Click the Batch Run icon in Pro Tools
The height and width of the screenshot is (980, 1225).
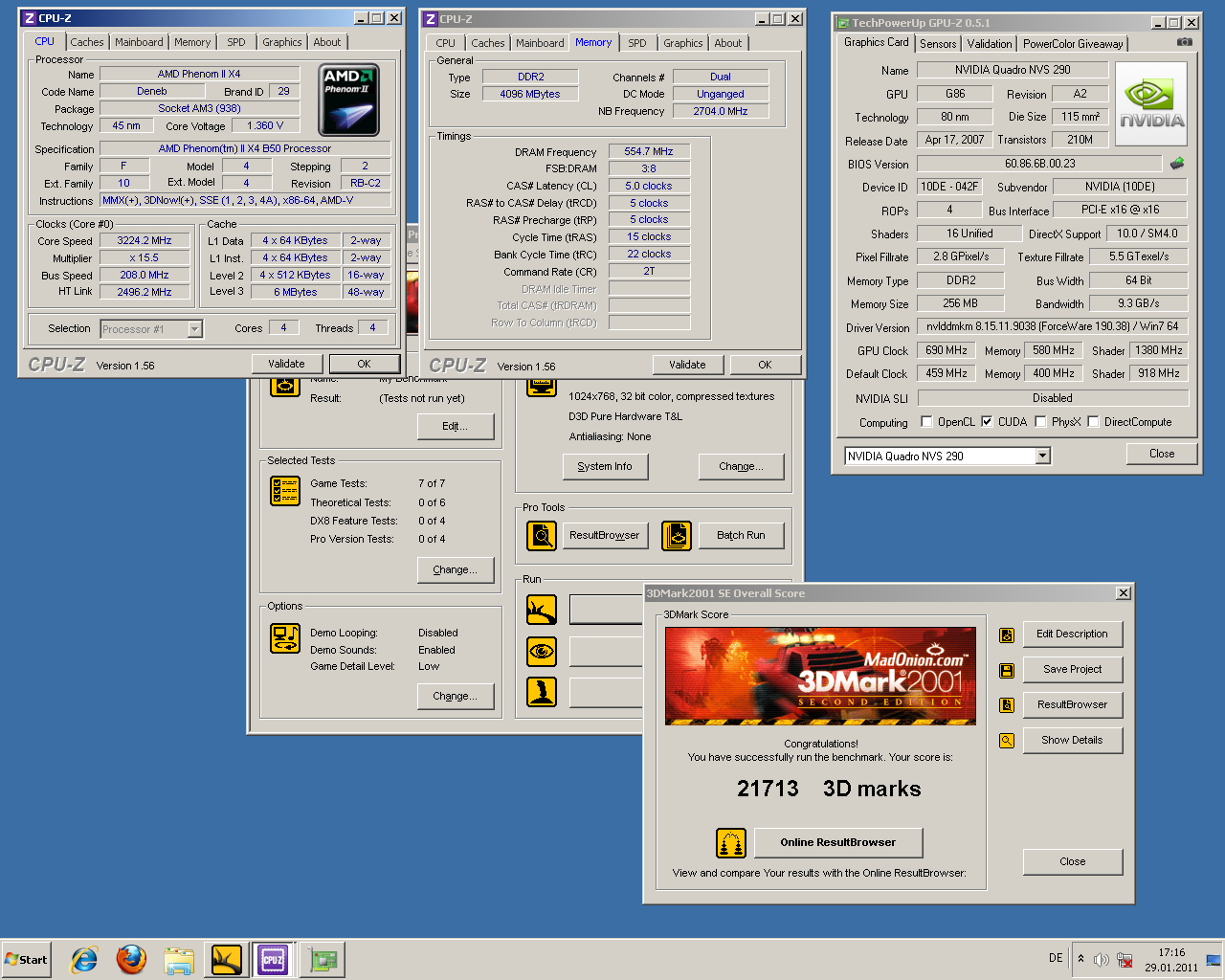pyautogui.click(x=677, y=536)
